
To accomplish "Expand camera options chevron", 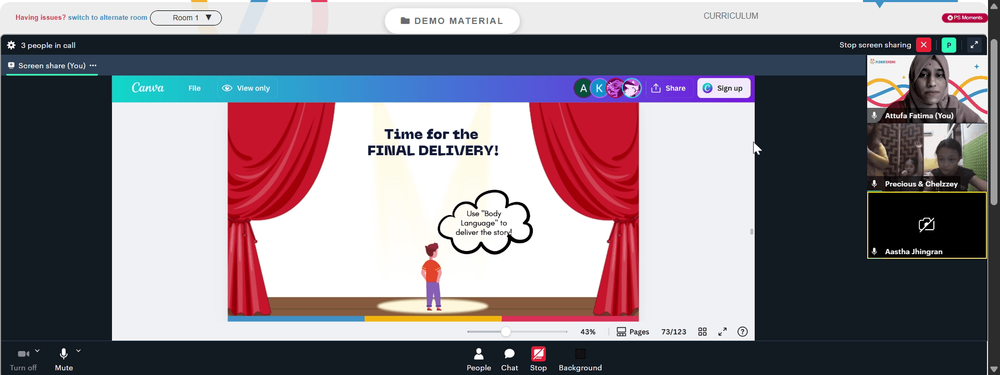I will 37,350.
